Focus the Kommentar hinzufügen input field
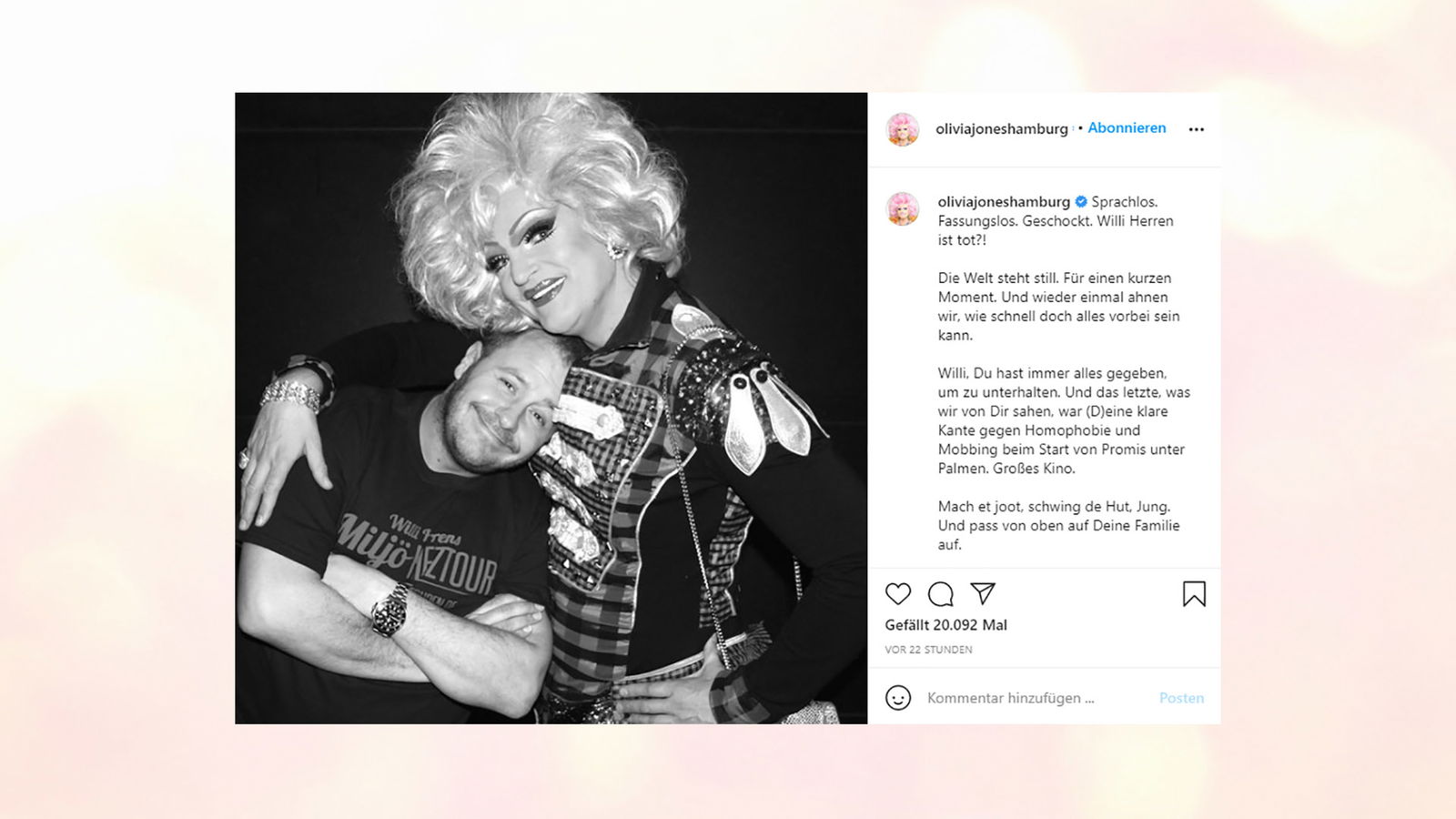Viewport: 1456px width, 819px height. coord(1033,698)
